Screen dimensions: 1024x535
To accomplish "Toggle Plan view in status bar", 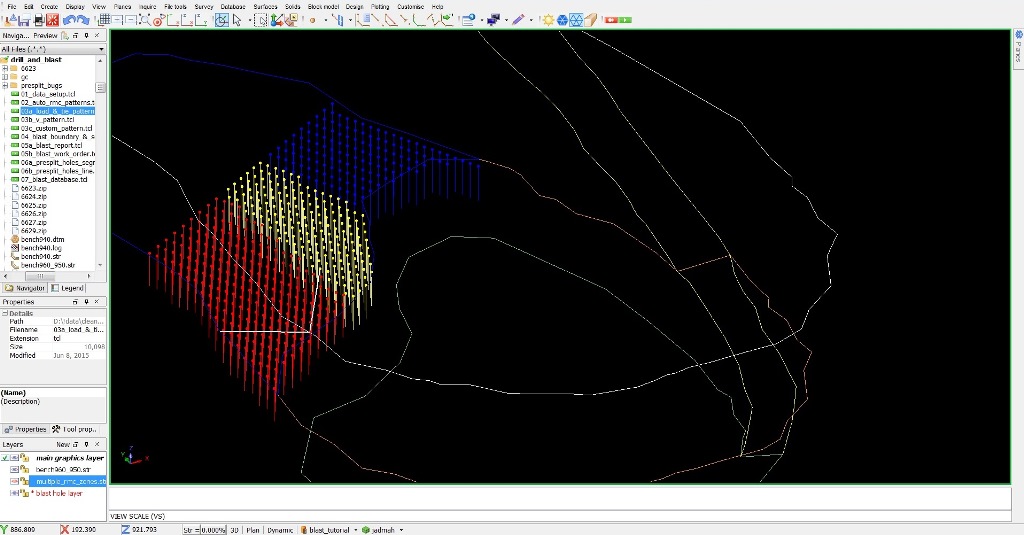I will point(253,530).
